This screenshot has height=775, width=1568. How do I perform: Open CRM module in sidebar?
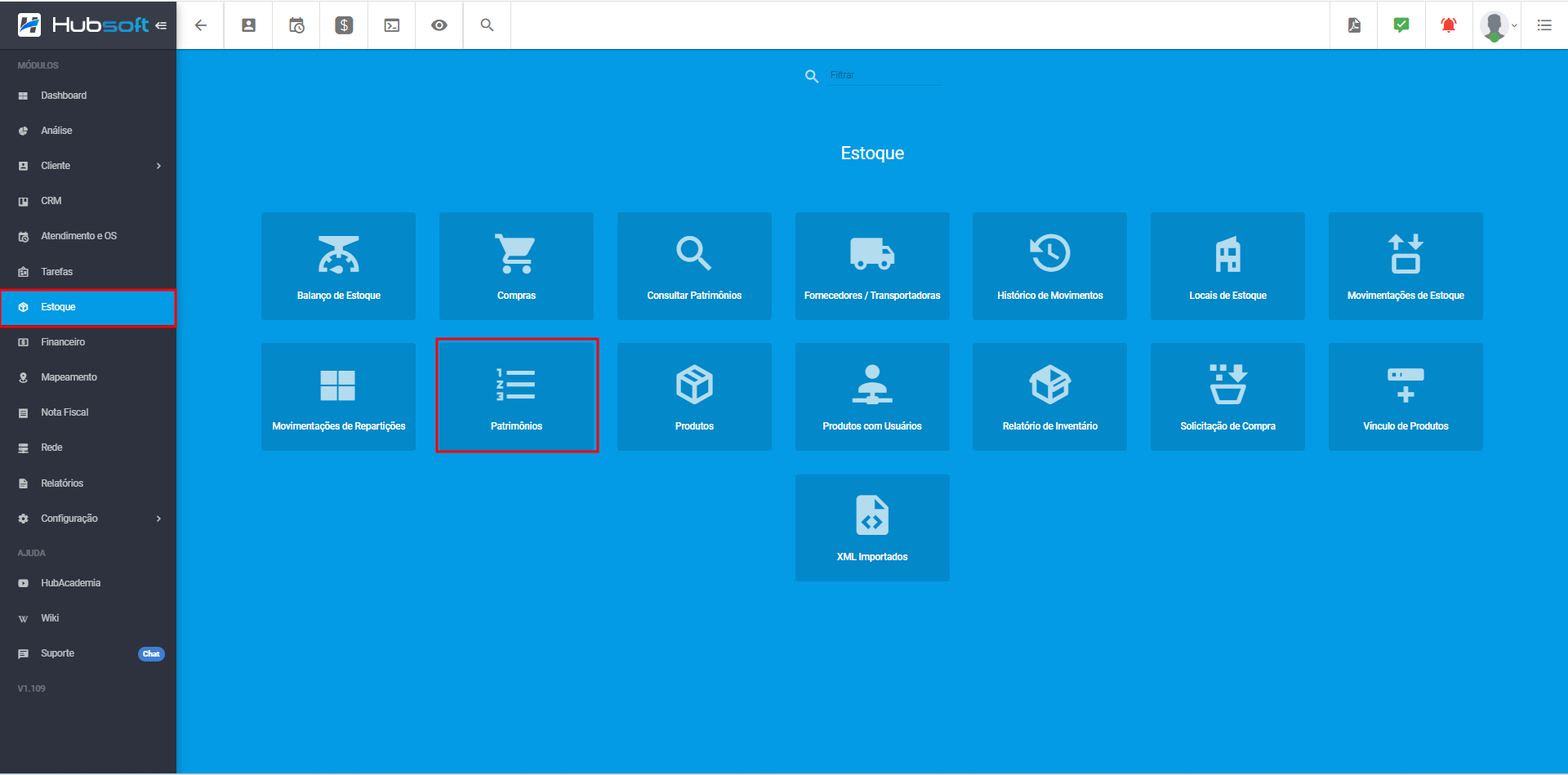(88, 201)
